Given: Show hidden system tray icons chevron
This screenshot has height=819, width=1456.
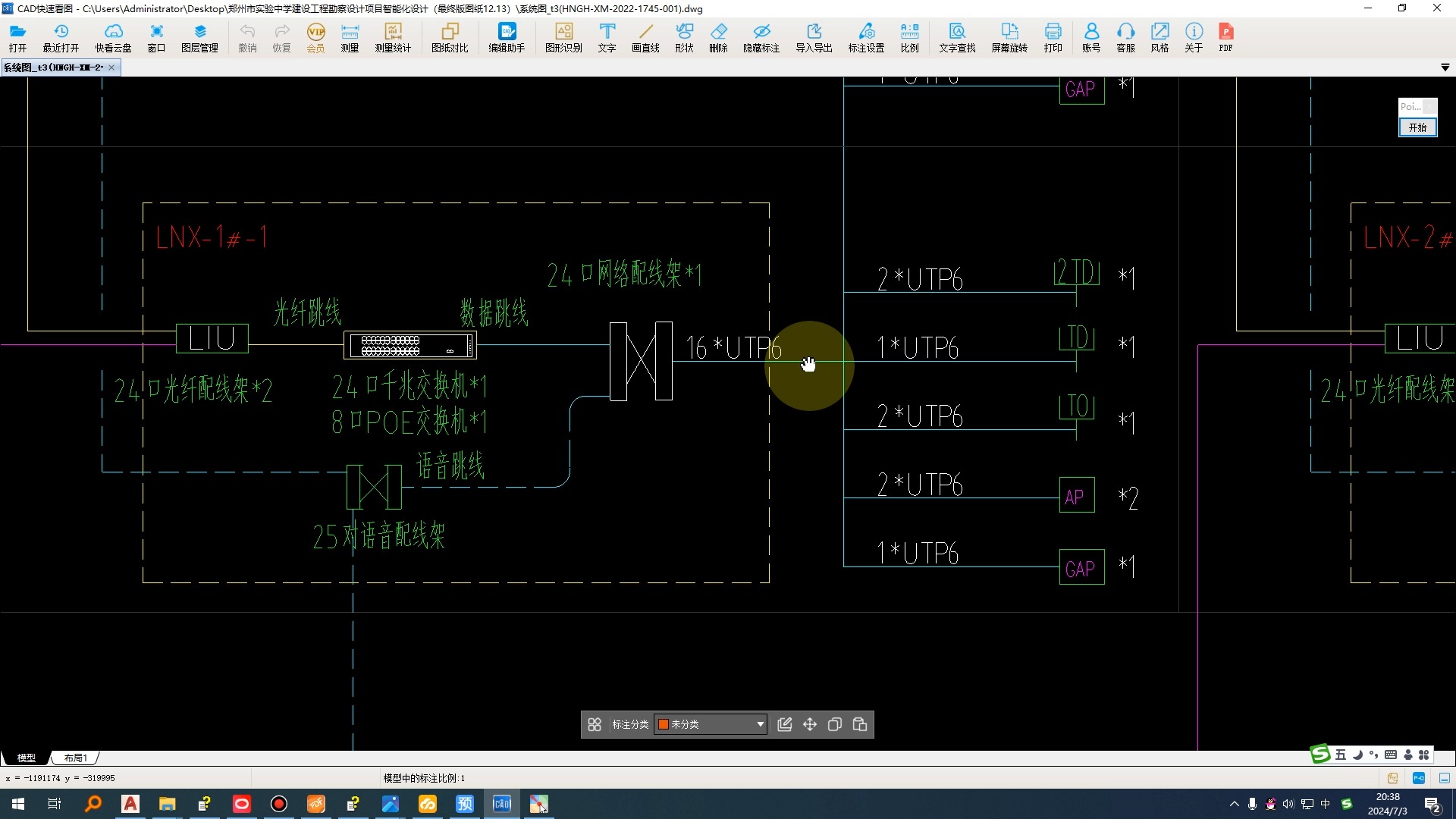Looking at the screenshot, I should (1234, 804).
